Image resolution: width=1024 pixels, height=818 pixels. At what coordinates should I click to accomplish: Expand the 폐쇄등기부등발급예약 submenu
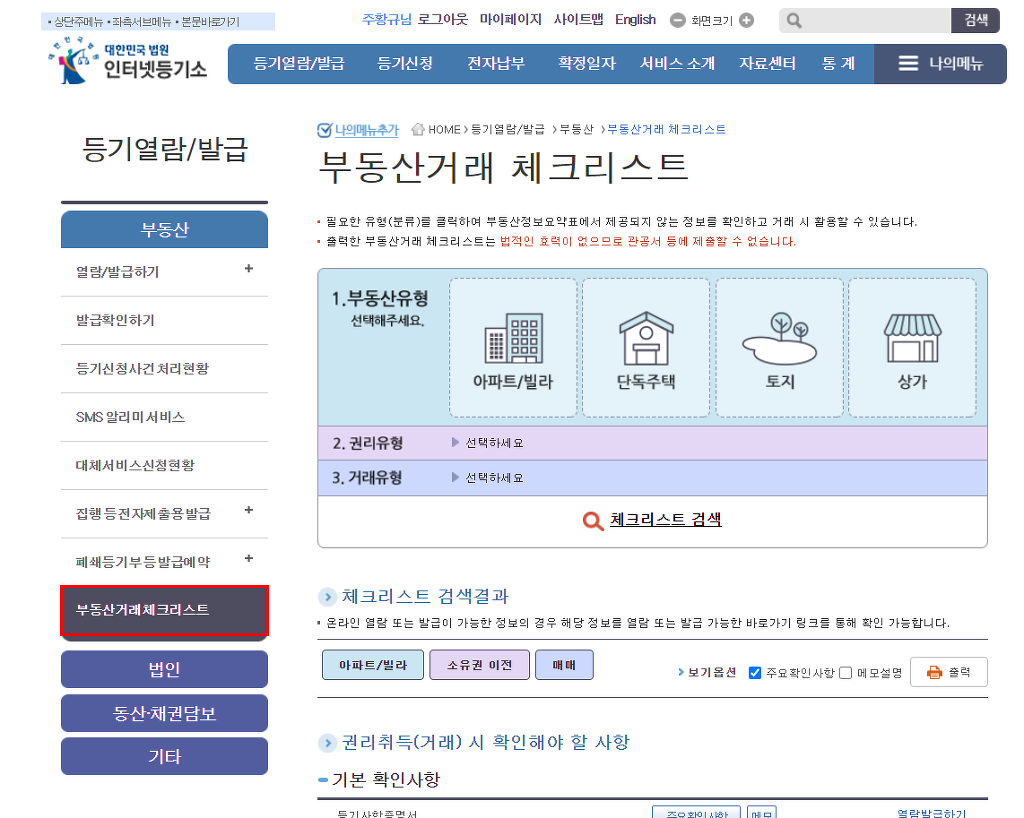tap(248, 559)
